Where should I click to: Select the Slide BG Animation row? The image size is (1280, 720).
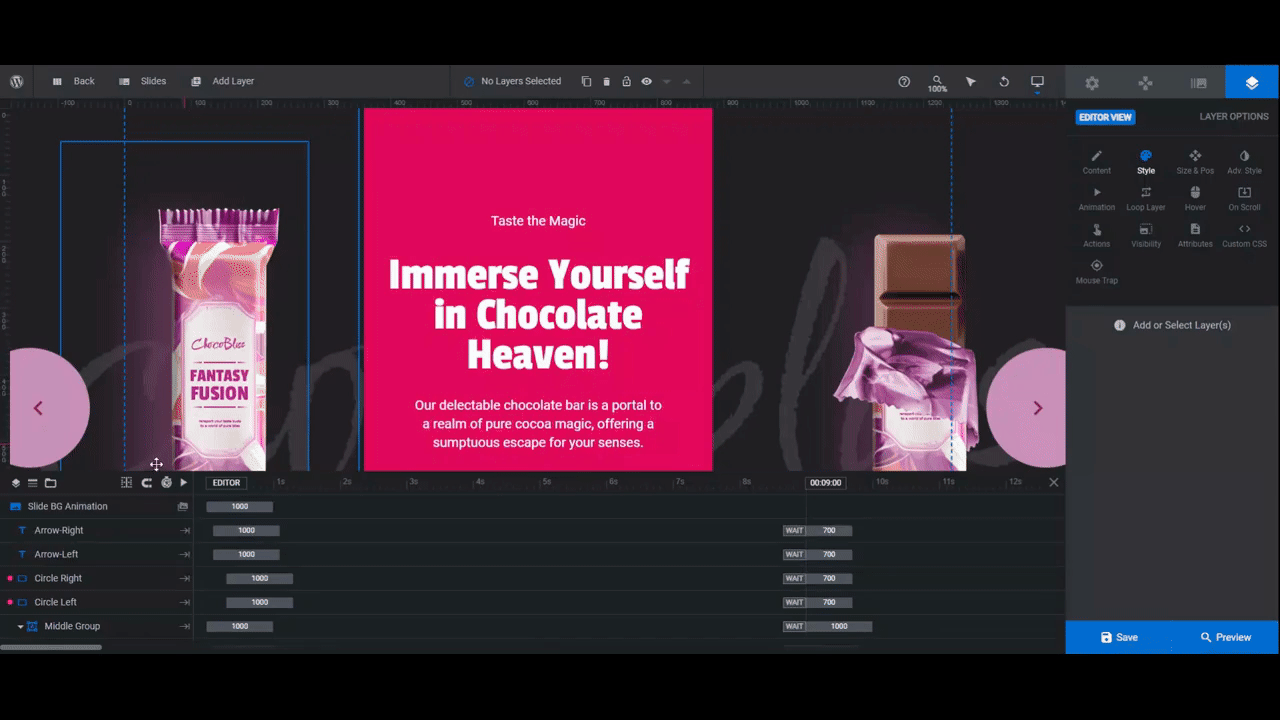tap(97, 507)
